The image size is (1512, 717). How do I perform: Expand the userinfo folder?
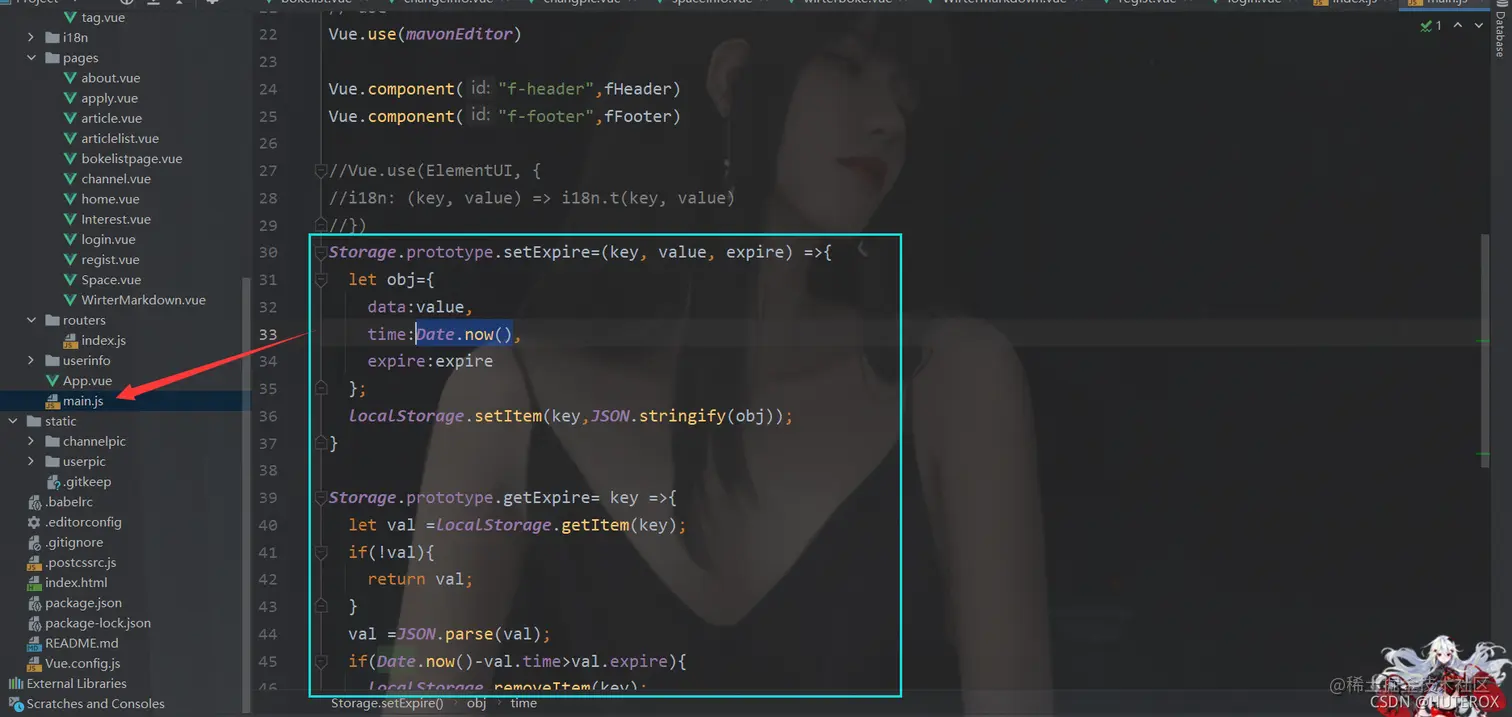pos(31,360)
